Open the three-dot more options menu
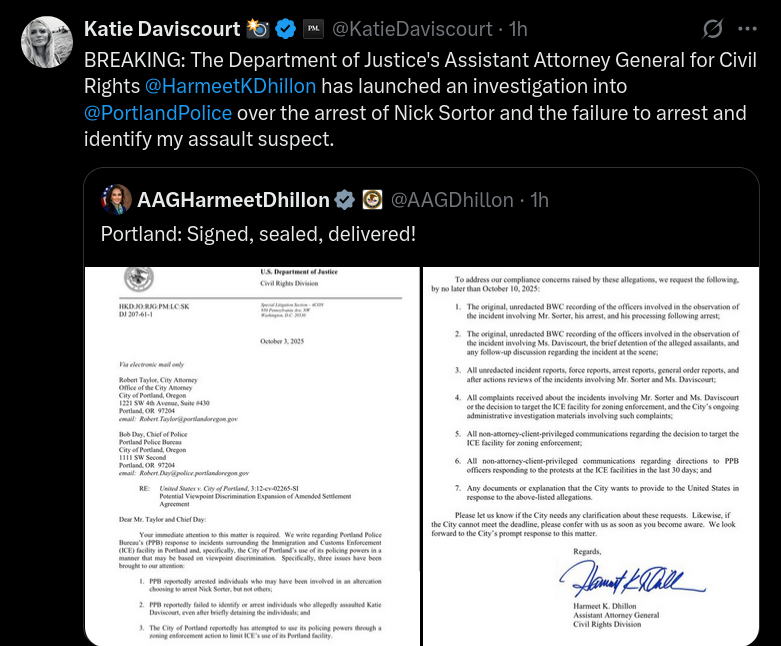Image resolution: width=781 pixels, height=646 pixels. pyautogui.click(x=747, y=29)
